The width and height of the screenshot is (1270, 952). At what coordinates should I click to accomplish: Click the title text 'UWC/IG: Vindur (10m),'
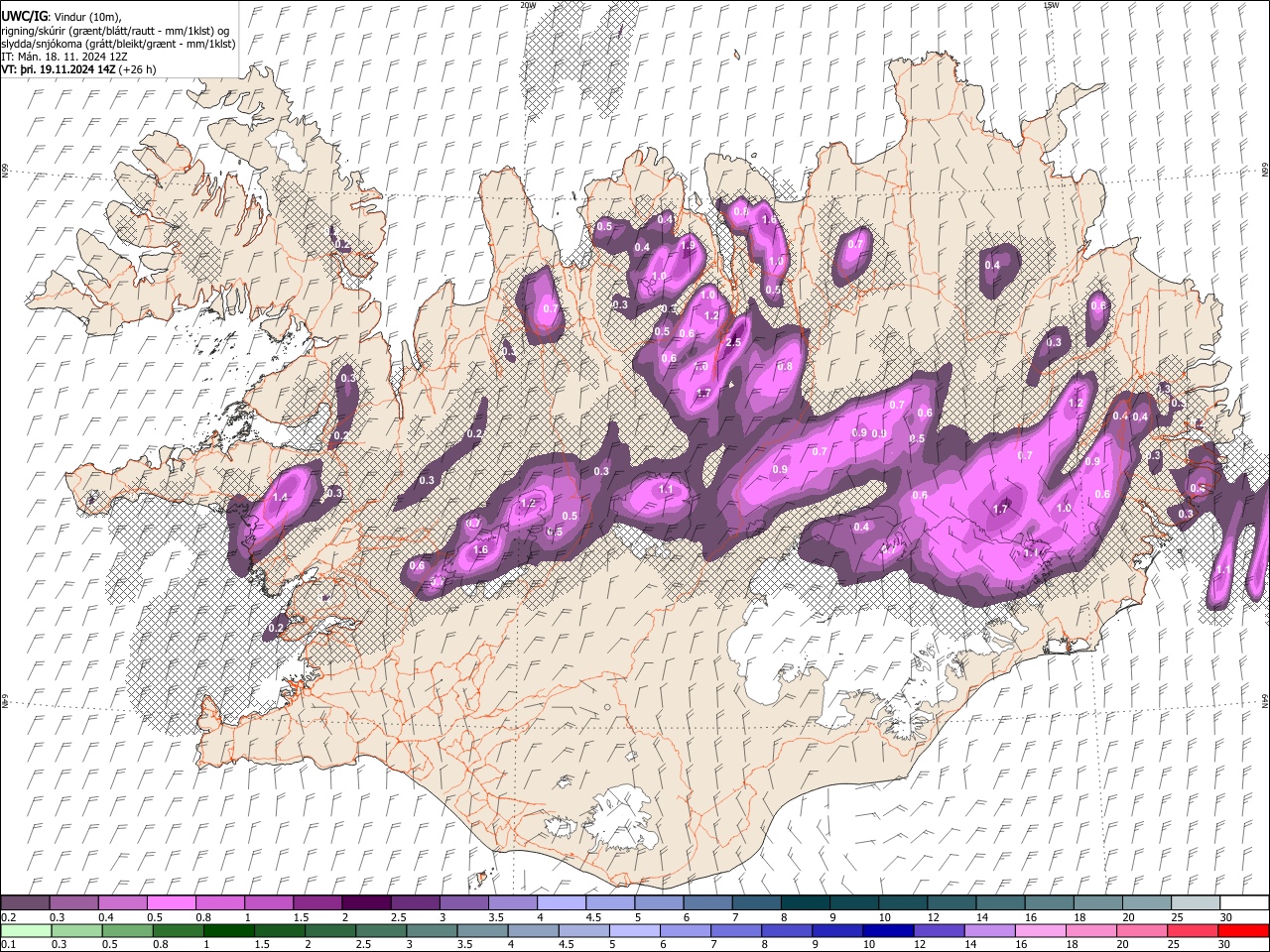coord(62,16)
